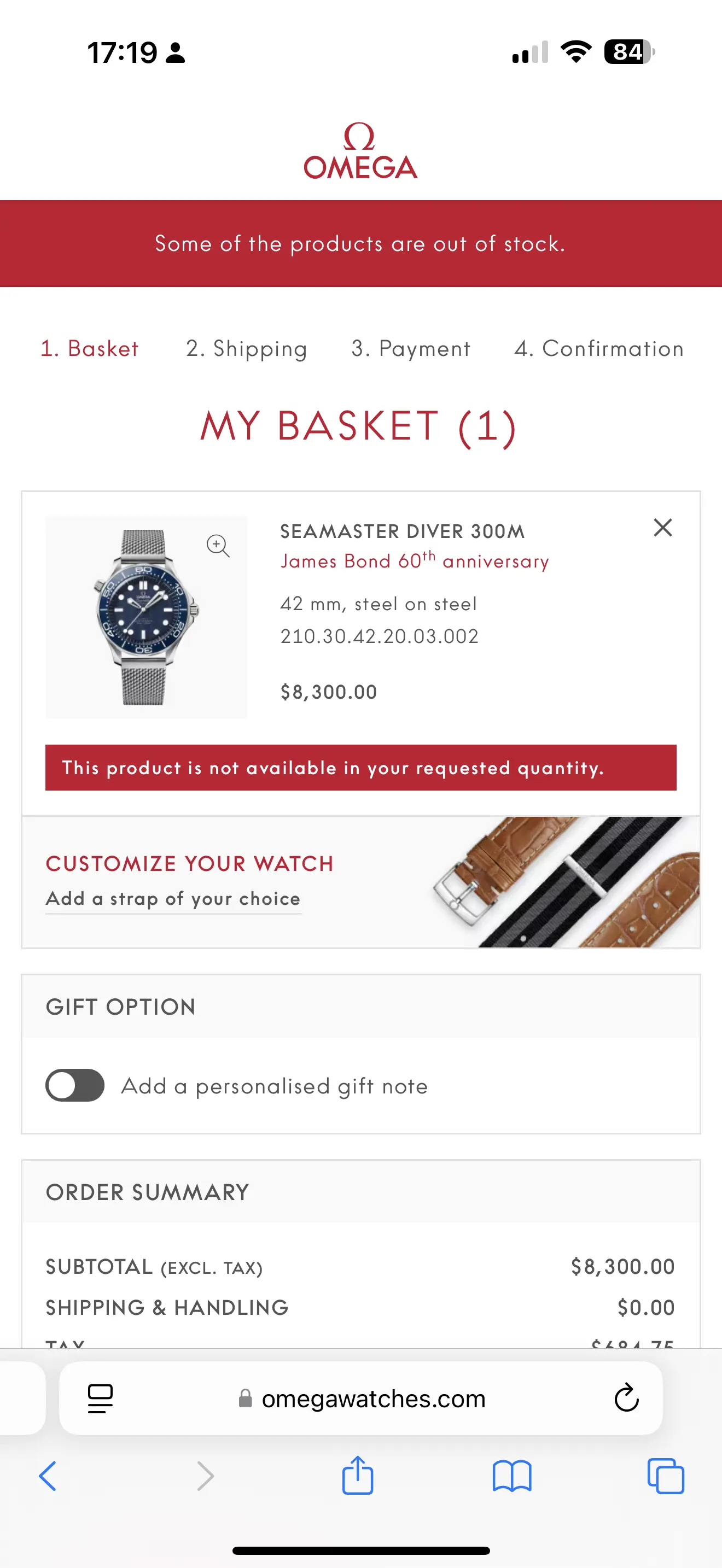The width and height of the screenshot is (722, 1568).
Task: Go to Shipping checkout step
Action: pos(247,349)
